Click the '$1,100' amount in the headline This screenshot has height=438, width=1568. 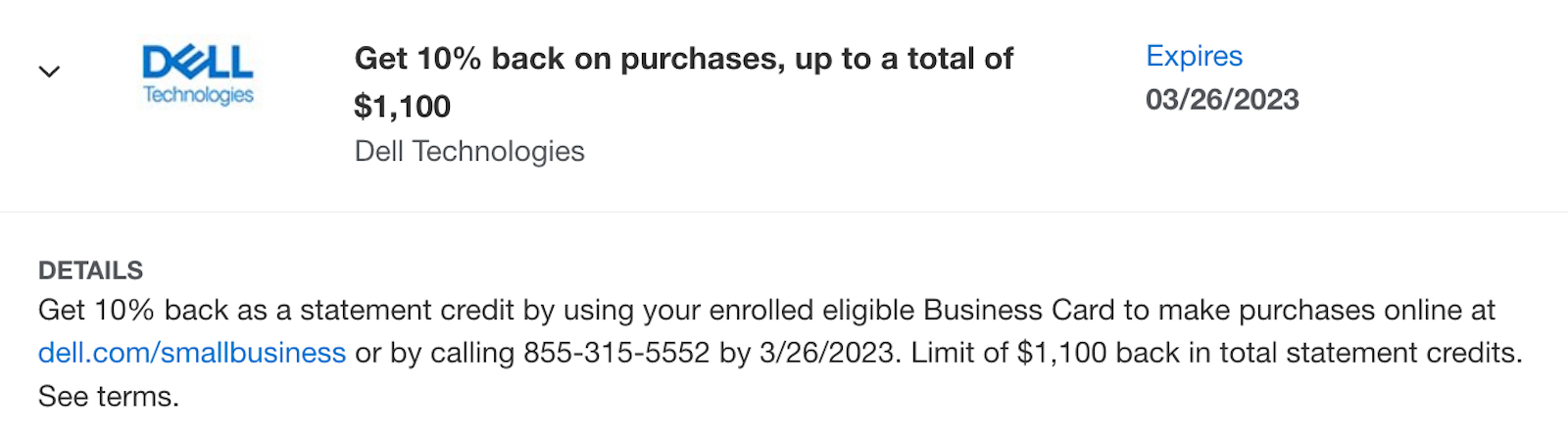click(402, 106)
